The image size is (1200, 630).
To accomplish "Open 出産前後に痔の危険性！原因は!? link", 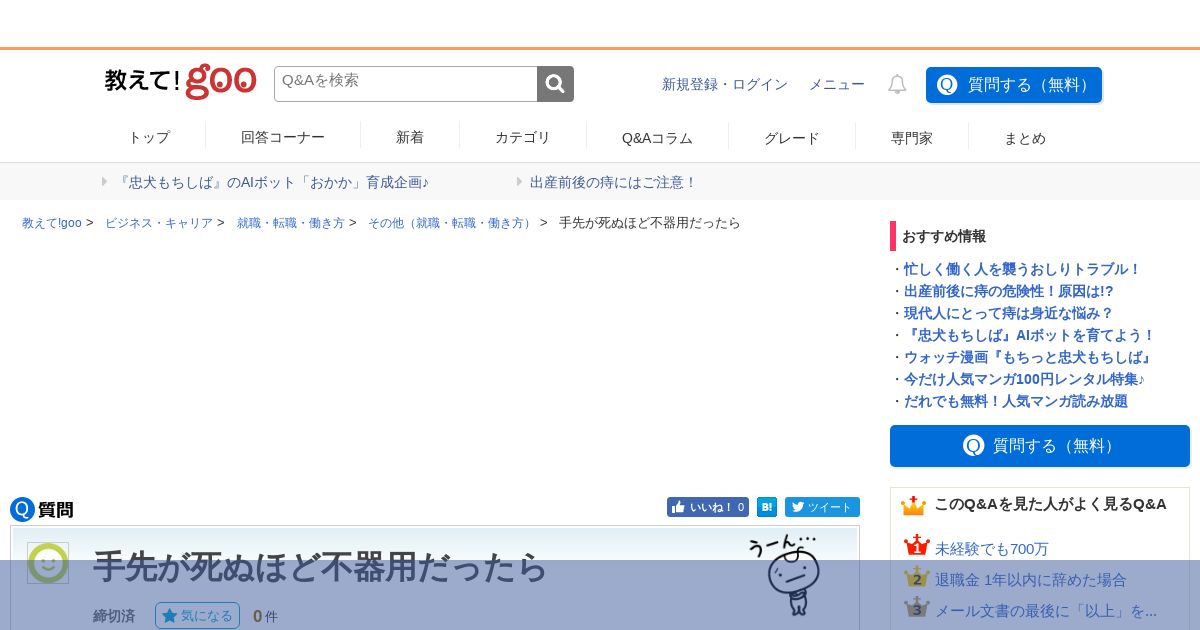I will (x=1008, y=291).
